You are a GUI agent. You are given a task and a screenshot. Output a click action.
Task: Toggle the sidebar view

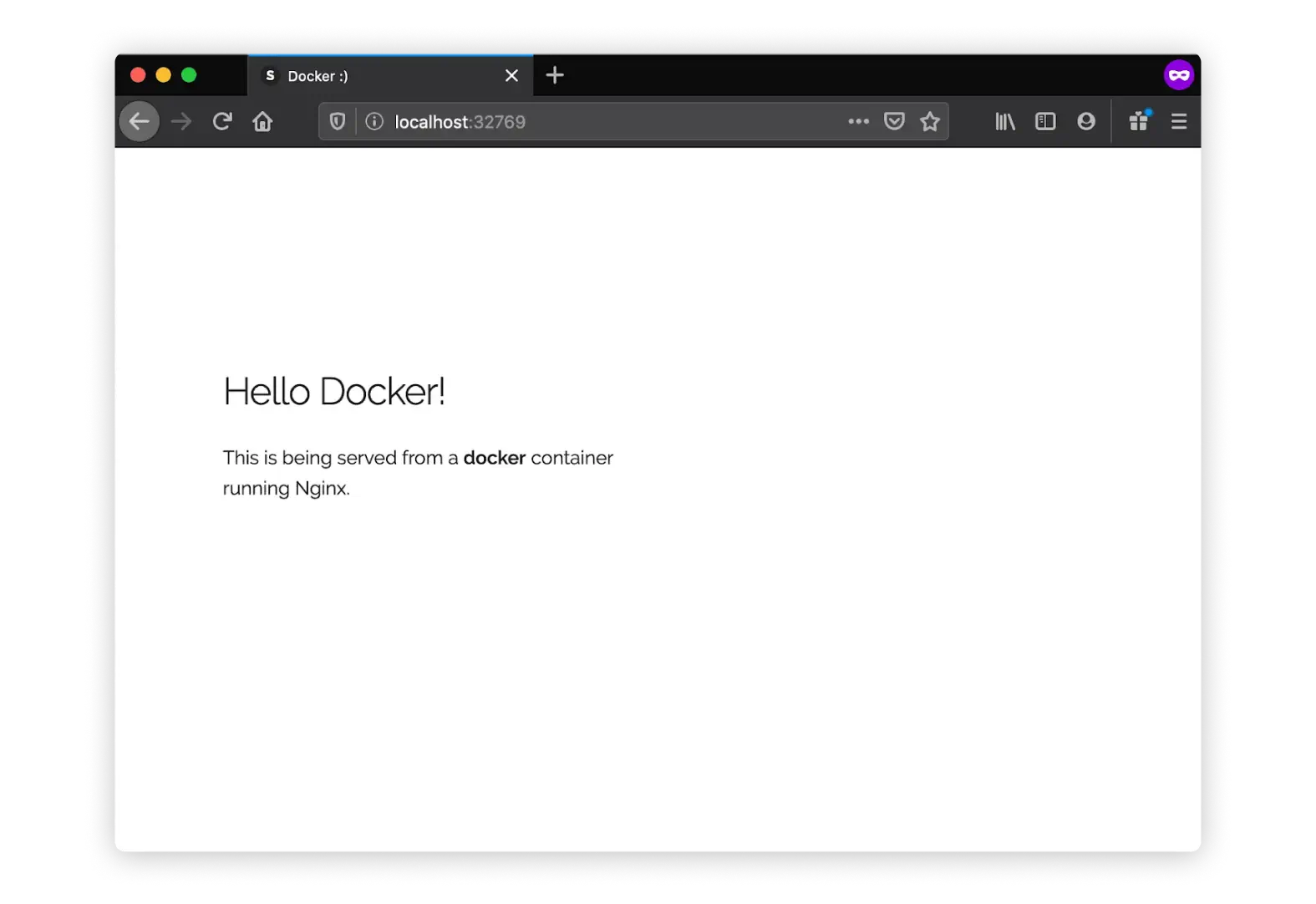1045,122
